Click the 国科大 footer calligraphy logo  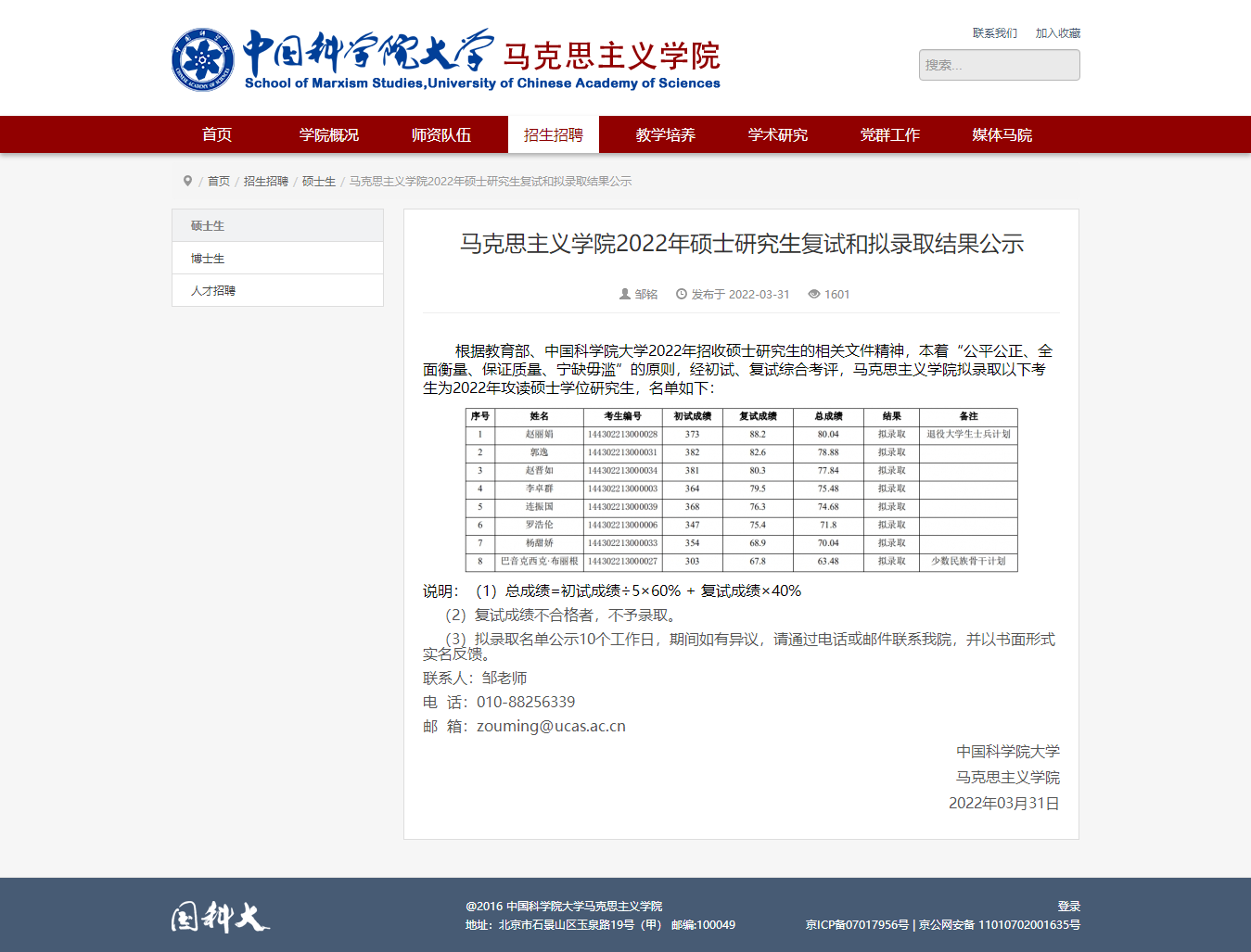click(220, 917)
